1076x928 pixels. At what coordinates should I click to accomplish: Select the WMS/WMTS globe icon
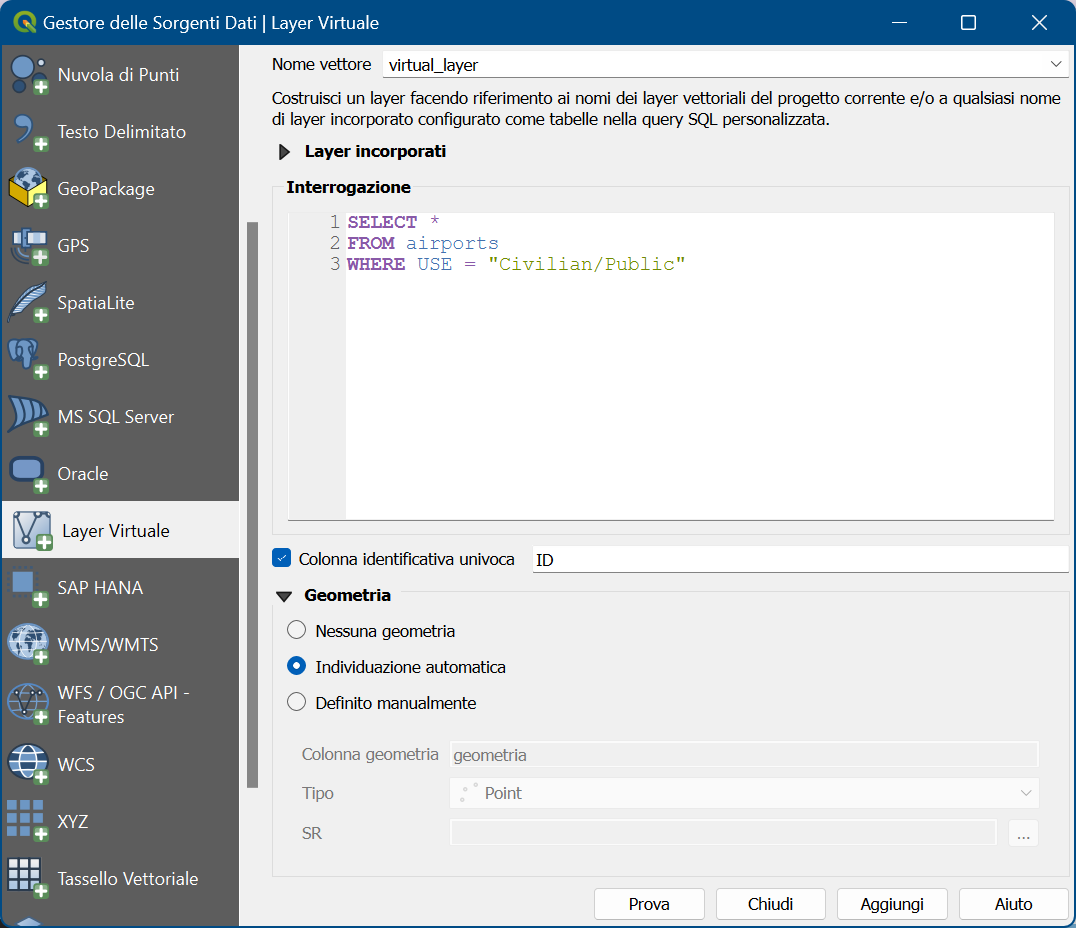[x=28, y=645]
